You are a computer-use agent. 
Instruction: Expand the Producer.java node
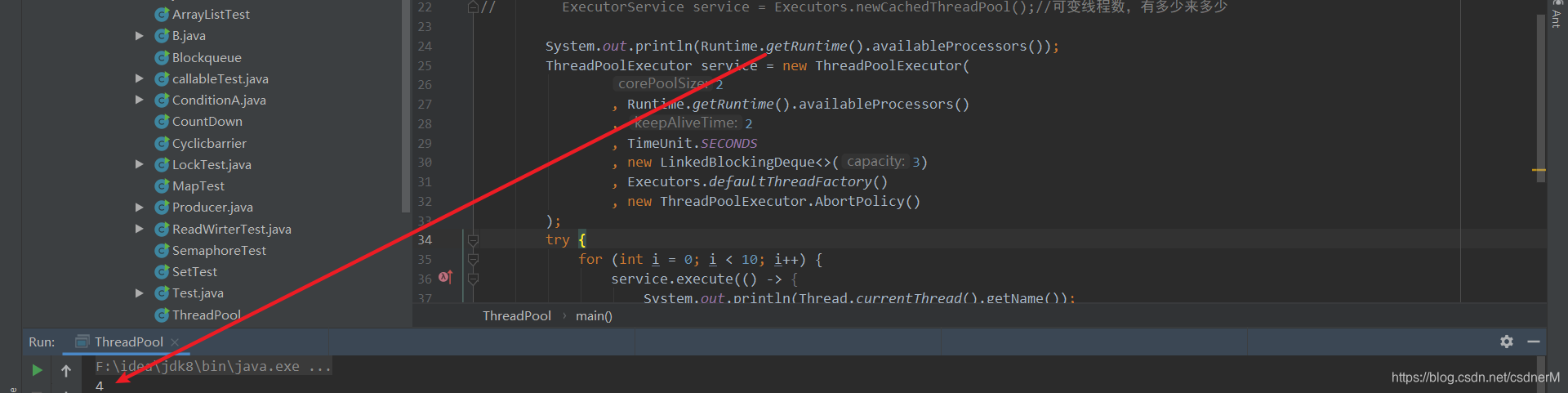click(139, 207)
